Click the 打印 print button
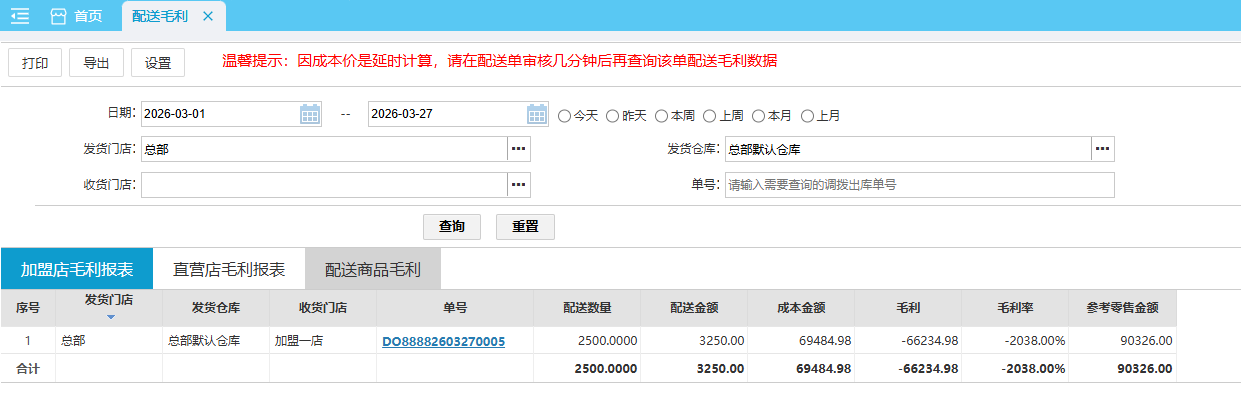The width and height of the screenshot is (1241, 404). 35,62
